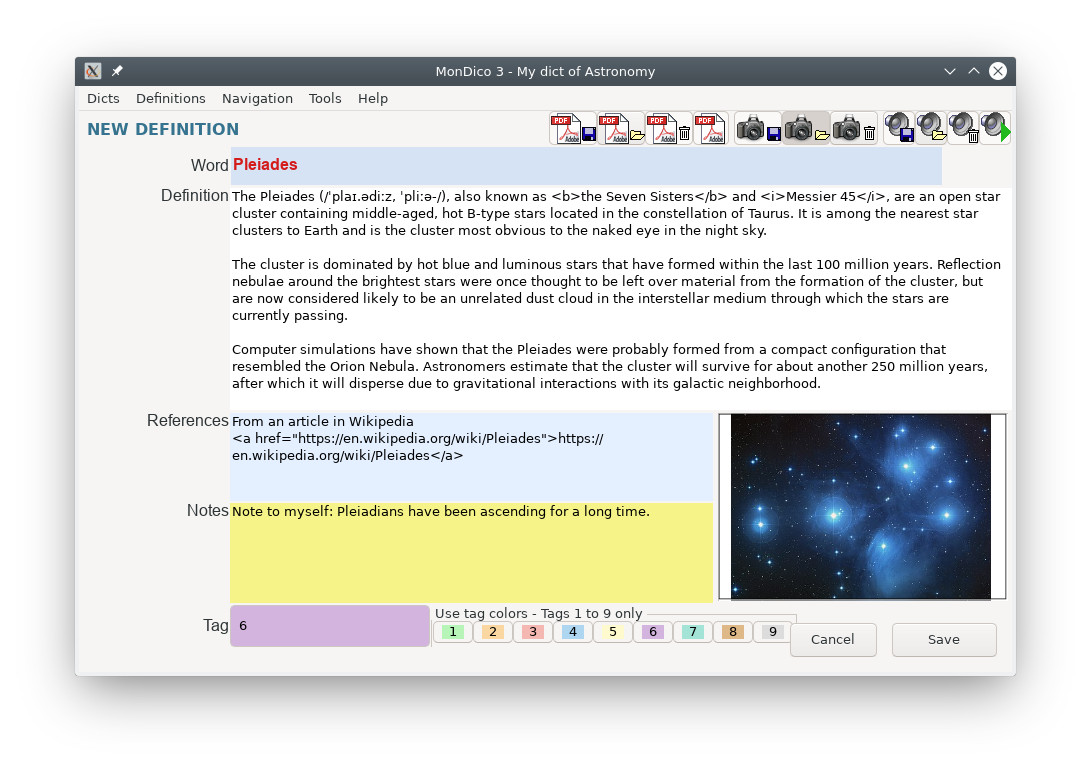Click the References text field
Viewport: 1091px width, 769px height.
pos(472,457)
